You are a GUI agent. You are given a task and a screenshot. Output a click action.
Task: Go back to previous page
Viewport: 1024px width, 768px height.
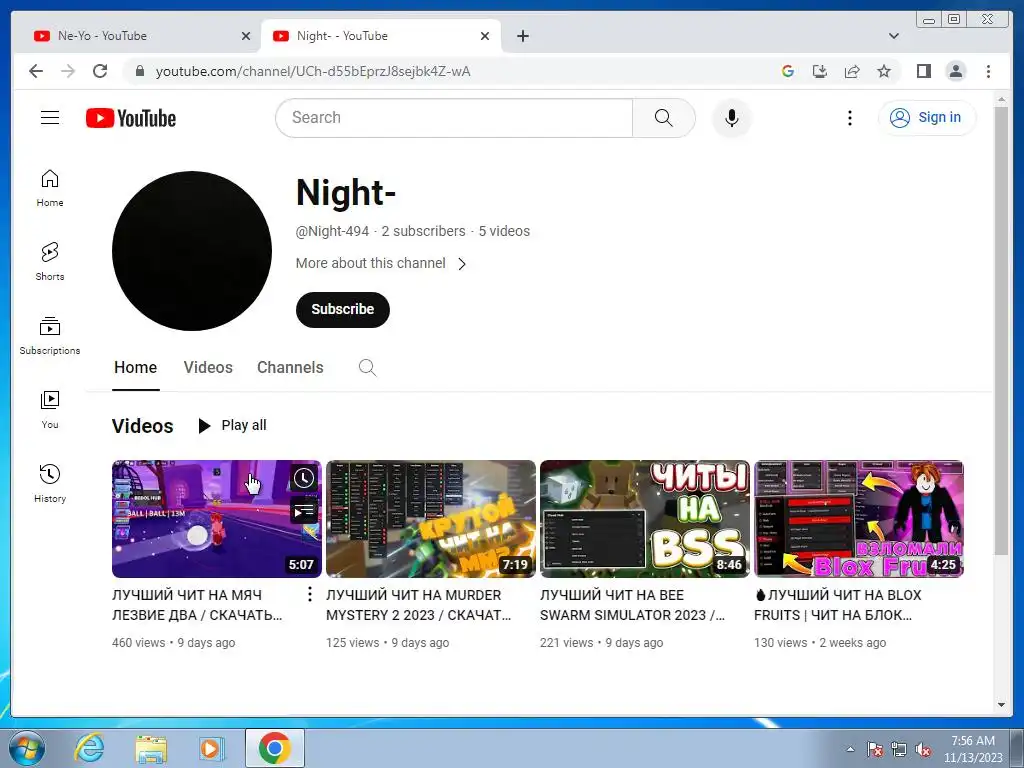(36, 71)
